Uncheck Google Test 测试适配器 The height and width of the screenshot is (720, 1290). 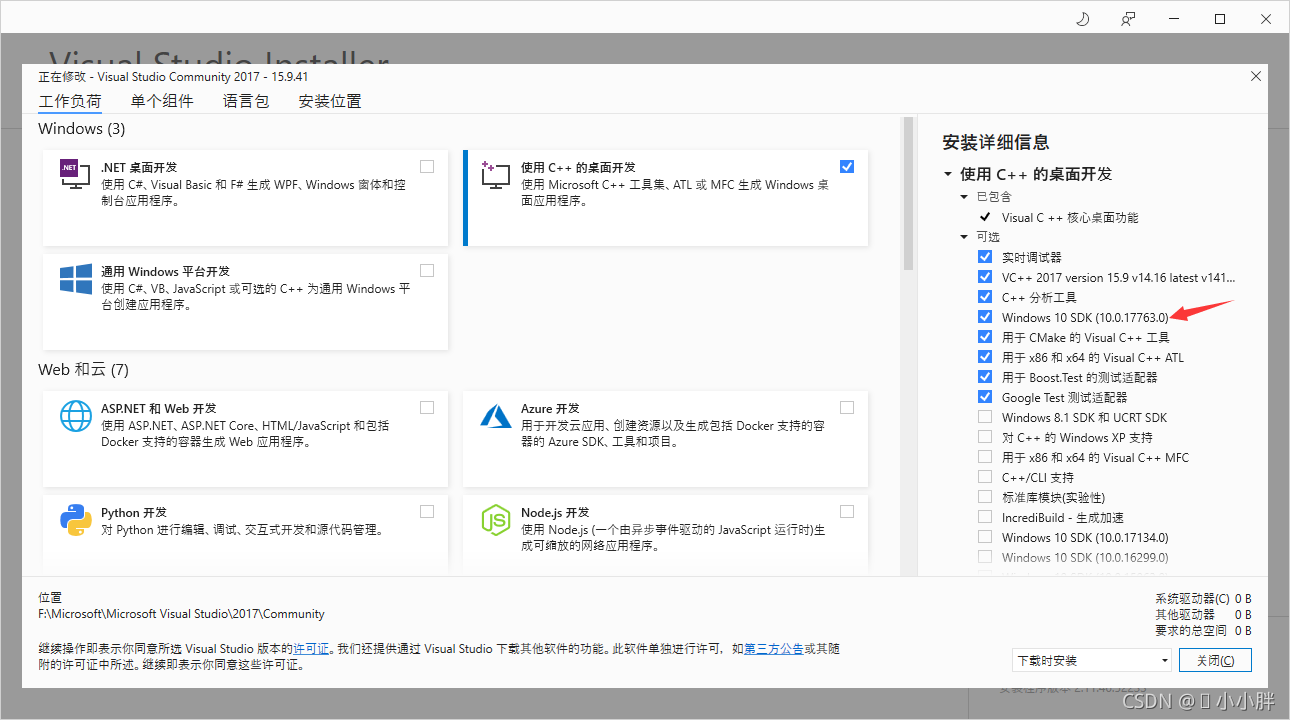click(x=985, y=397)
